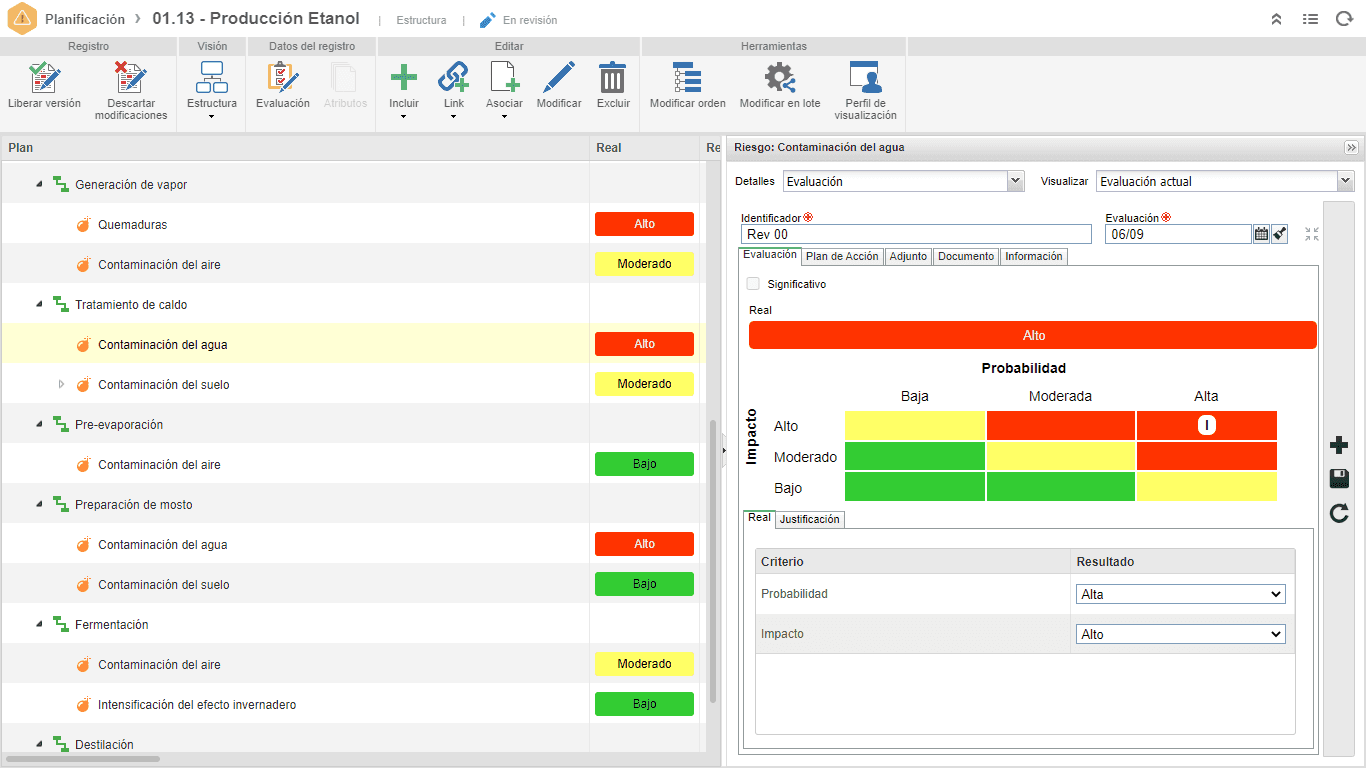Click the Evaluación date field 06/09
This screenshot has width=1366, height=768.
(x=1178, y=234)
